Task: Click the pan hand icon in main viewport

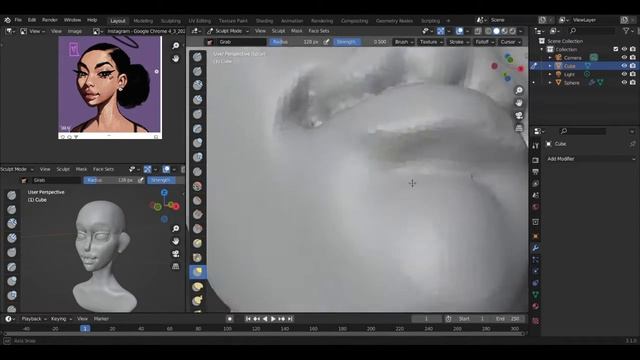Action: (519, 103)
